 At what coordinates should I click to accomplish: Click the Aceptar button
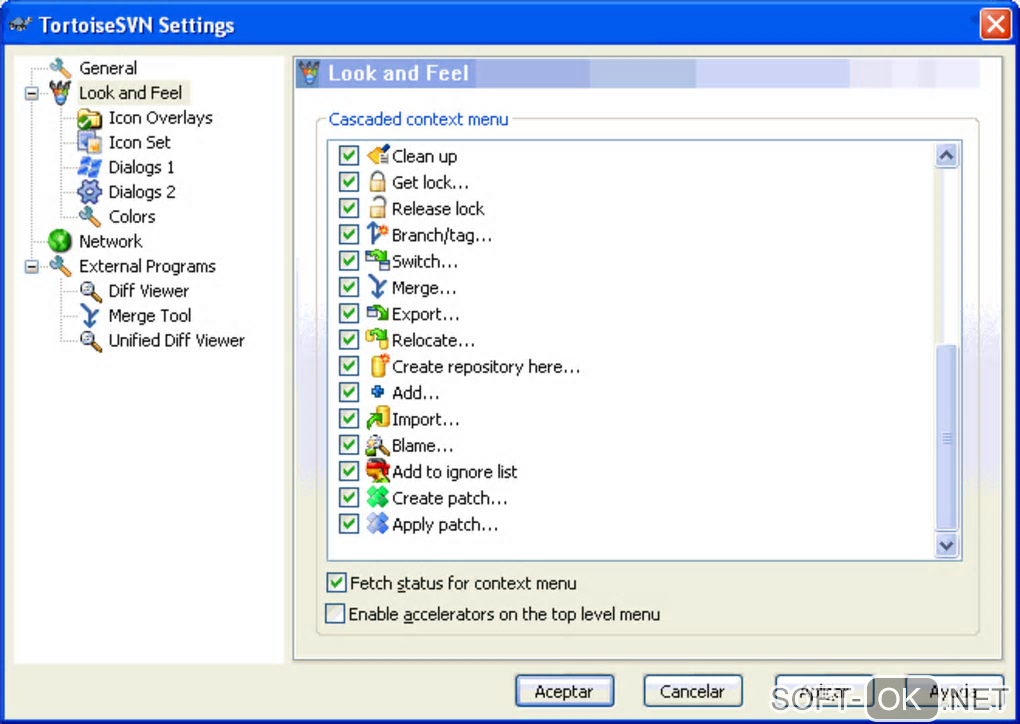564,691
